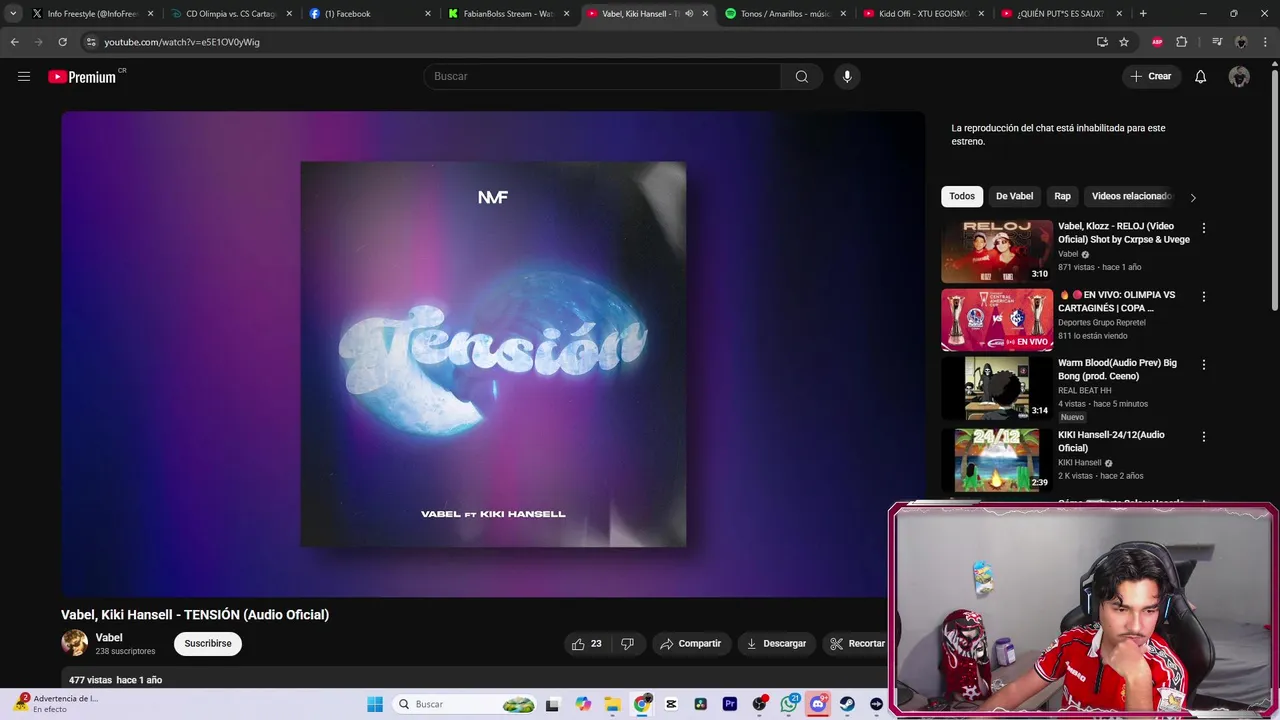Bookmark this page with star icon
The height and width of the screenshot is (720, 1280).
point(1124,42)
